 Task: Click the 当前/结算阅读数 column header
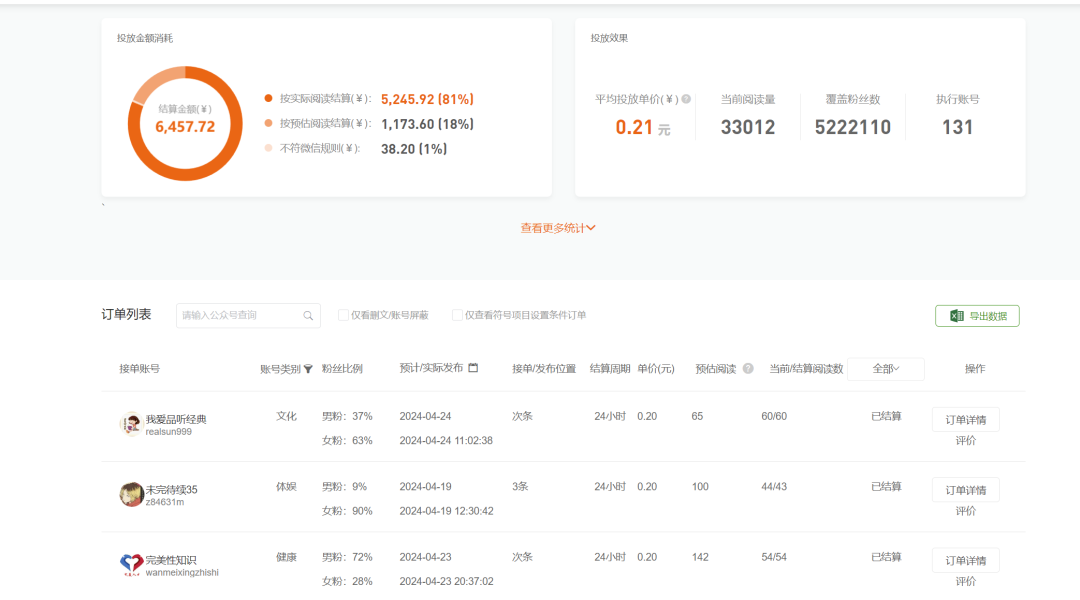806,369
